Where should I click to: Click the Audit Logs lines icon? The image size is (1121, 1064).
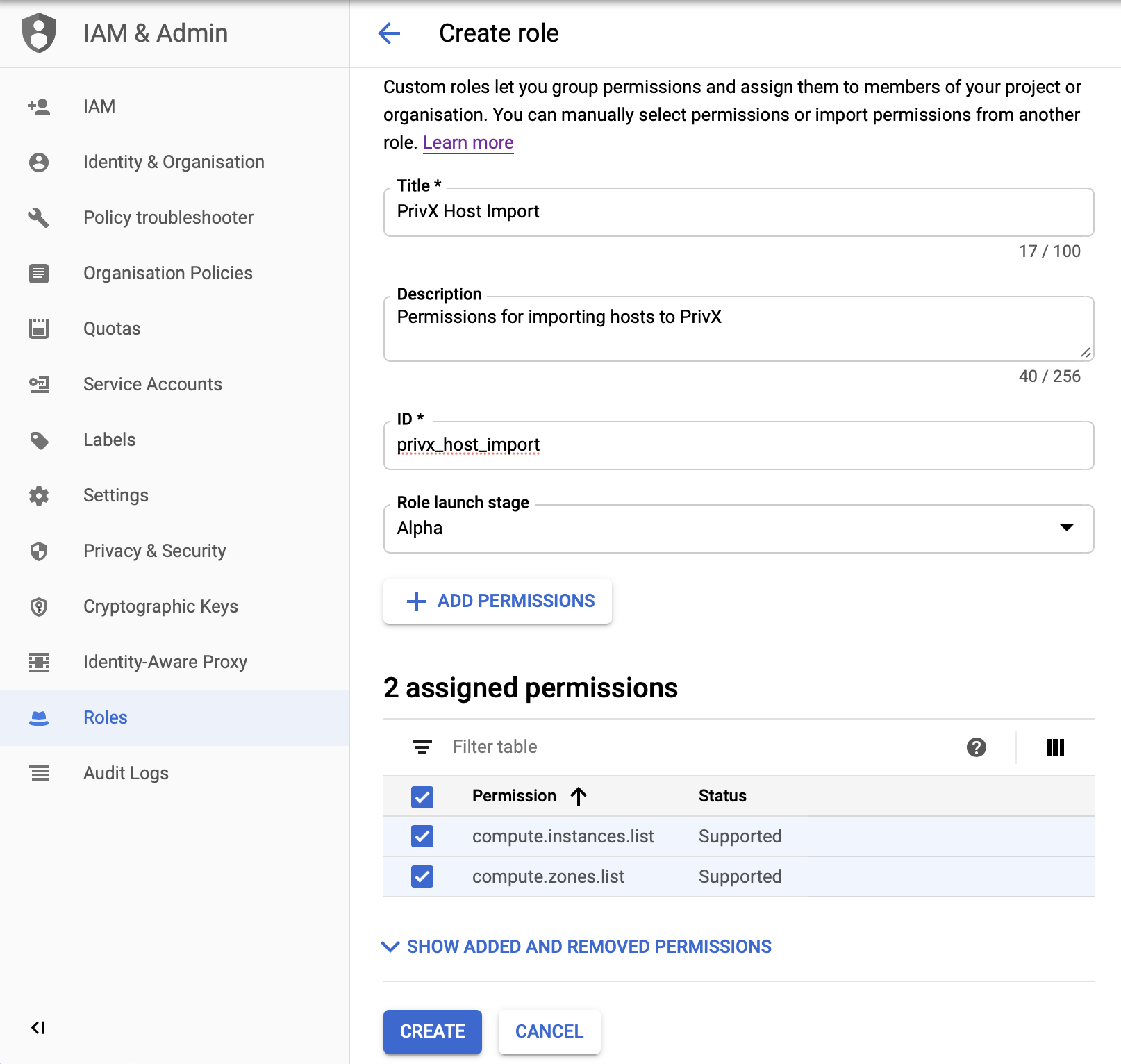click(x=40, y=773)
